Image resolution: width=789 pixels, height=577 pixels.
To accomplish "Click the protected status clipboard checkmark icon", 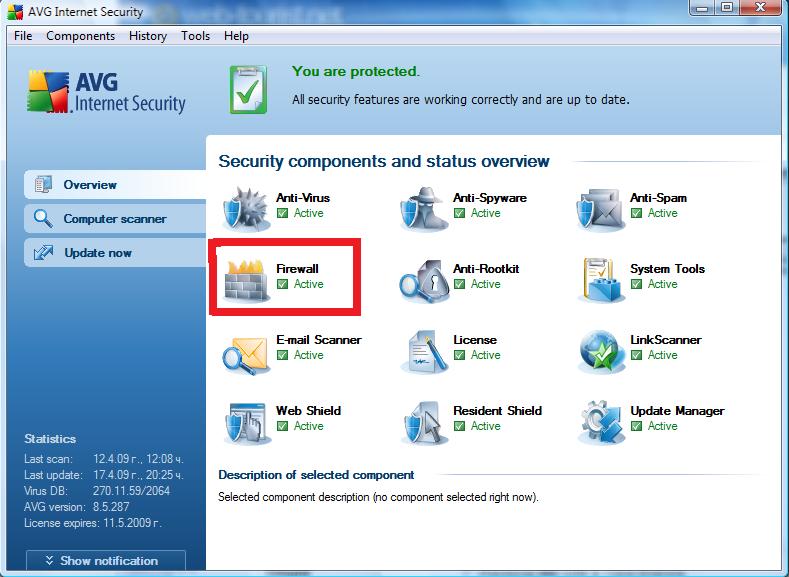I will pos(249,89).
